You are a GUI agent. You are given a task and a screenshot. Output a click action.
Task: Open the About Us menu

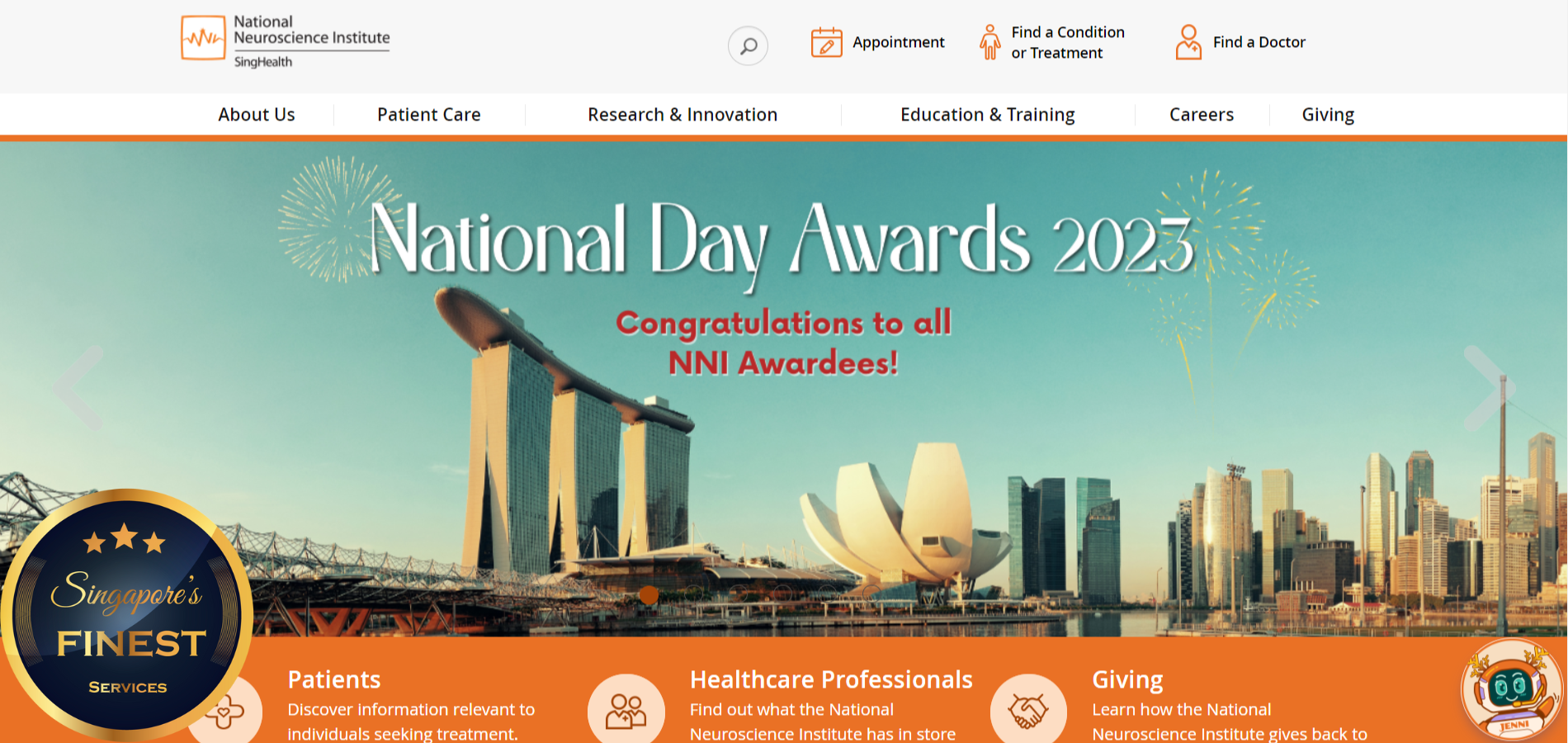point(256,115)
